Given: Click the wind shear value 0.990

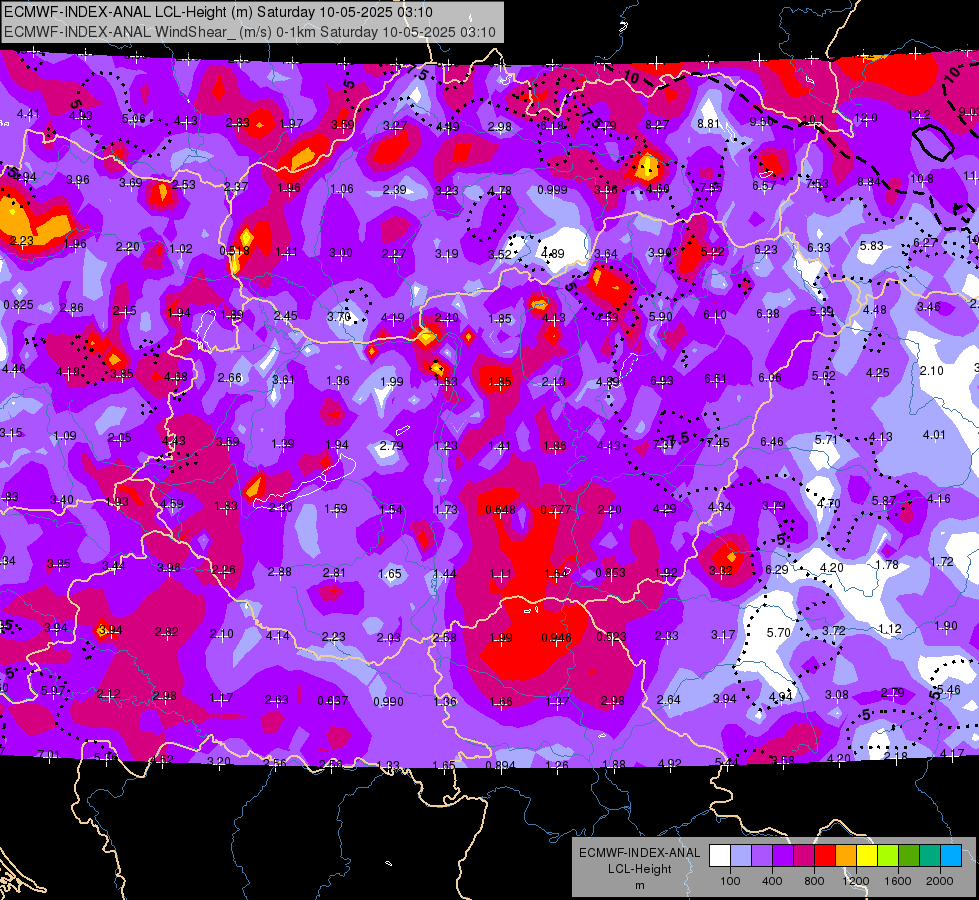Looking at the screenshot, I should click(x=388, y=701).
